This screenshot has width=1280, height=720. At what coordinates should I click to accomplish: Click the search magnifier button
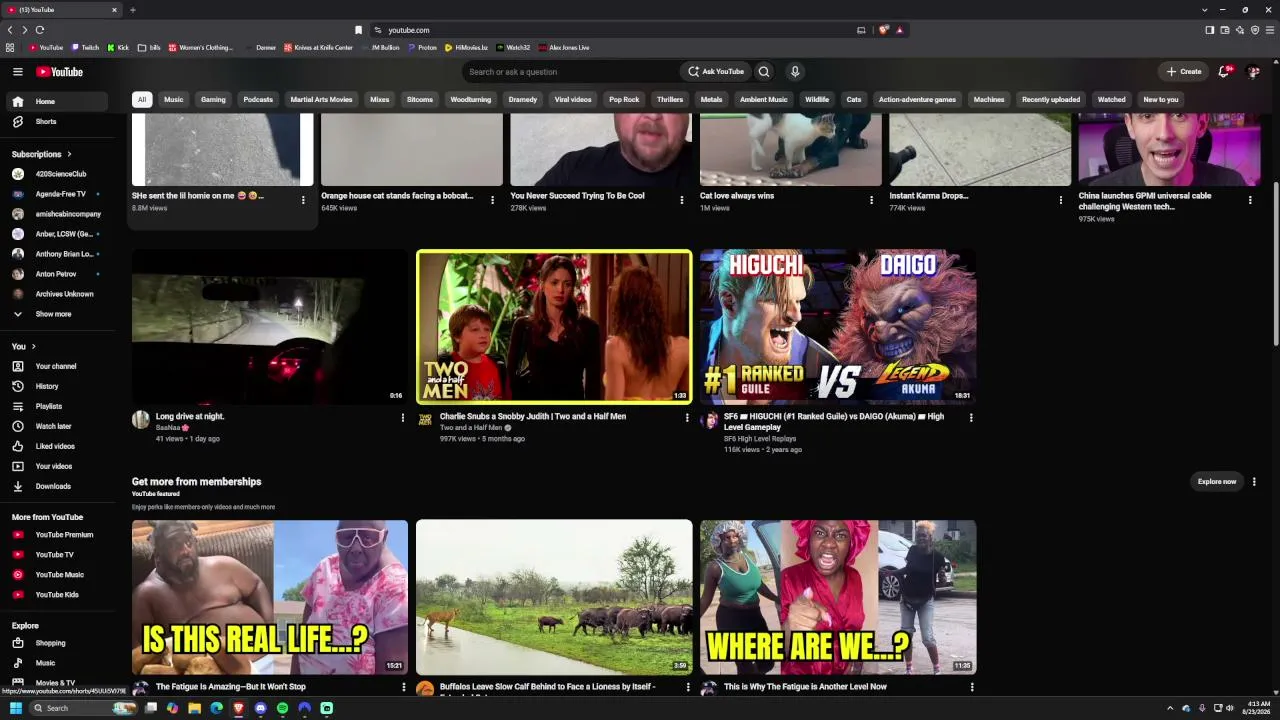[x=764, y=72]
